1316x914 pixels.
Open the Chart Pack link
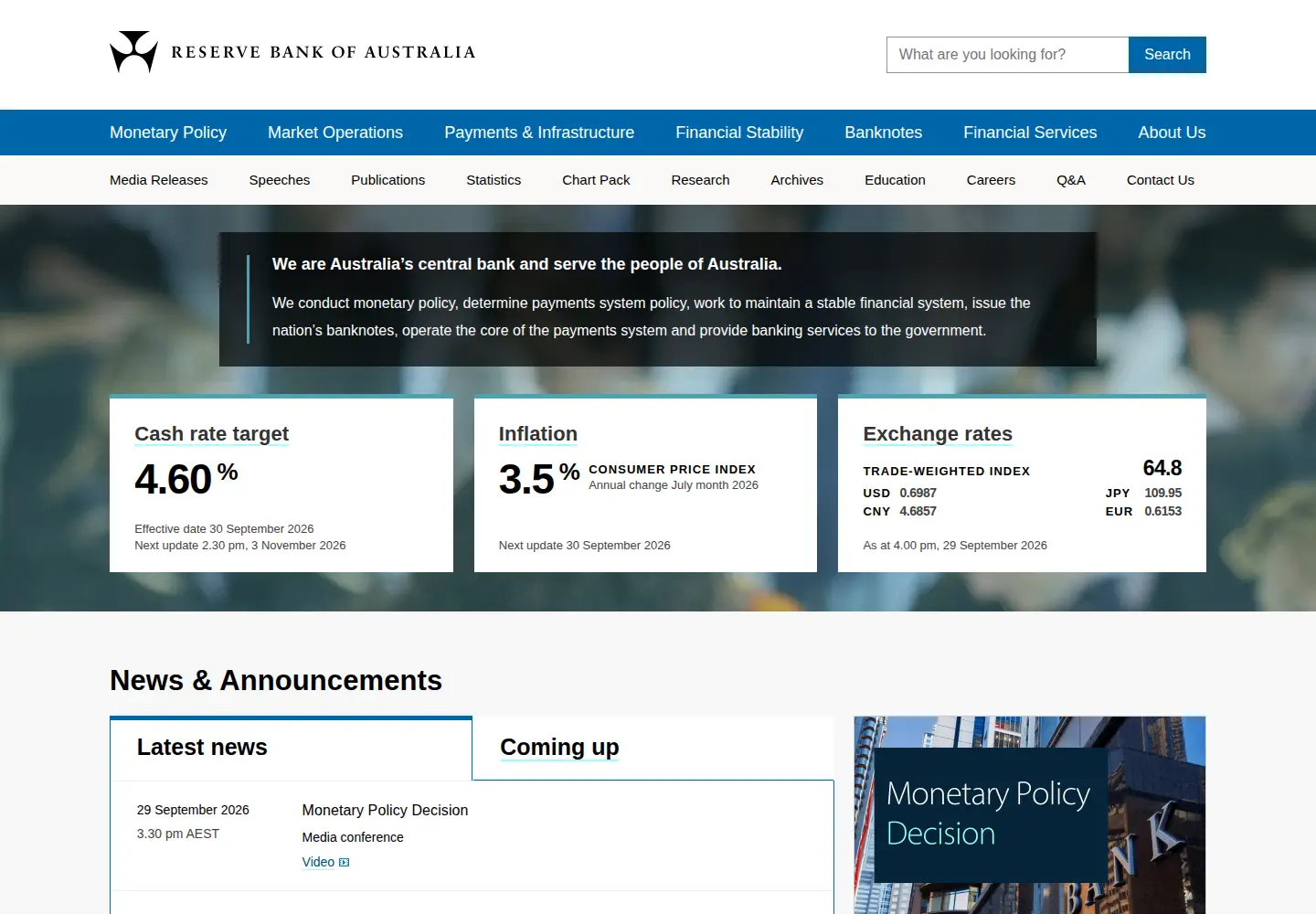click(x=596, y=180)
